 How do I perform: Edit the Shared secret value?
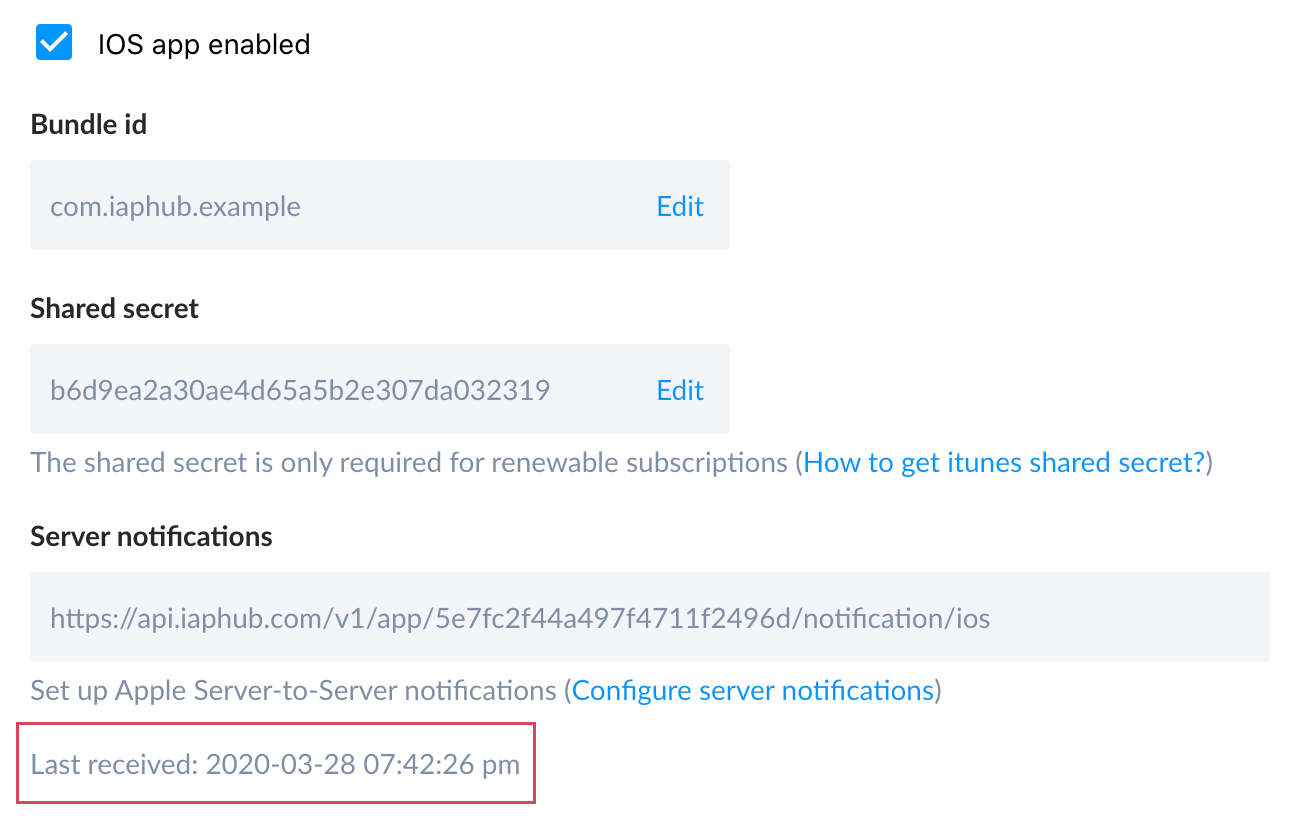pyautogui.click(x=680, y=390)
